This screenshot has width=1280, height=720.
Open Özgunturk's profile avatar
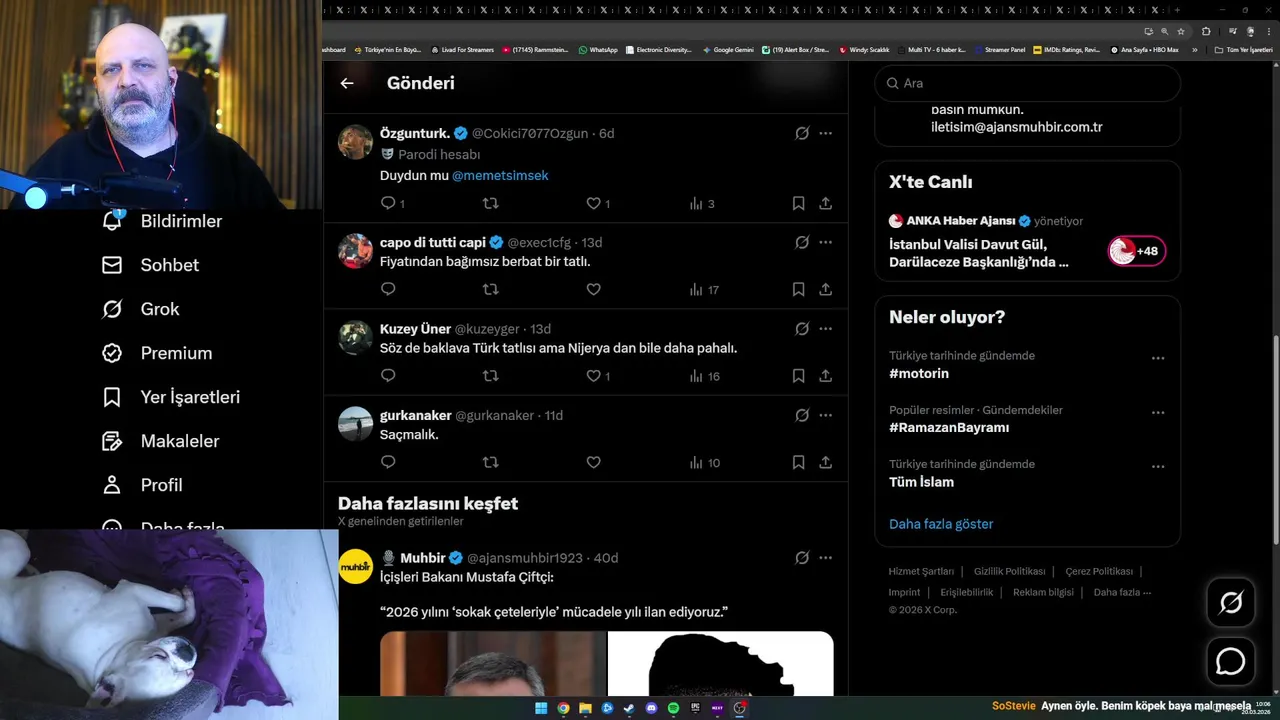point(355,142)
